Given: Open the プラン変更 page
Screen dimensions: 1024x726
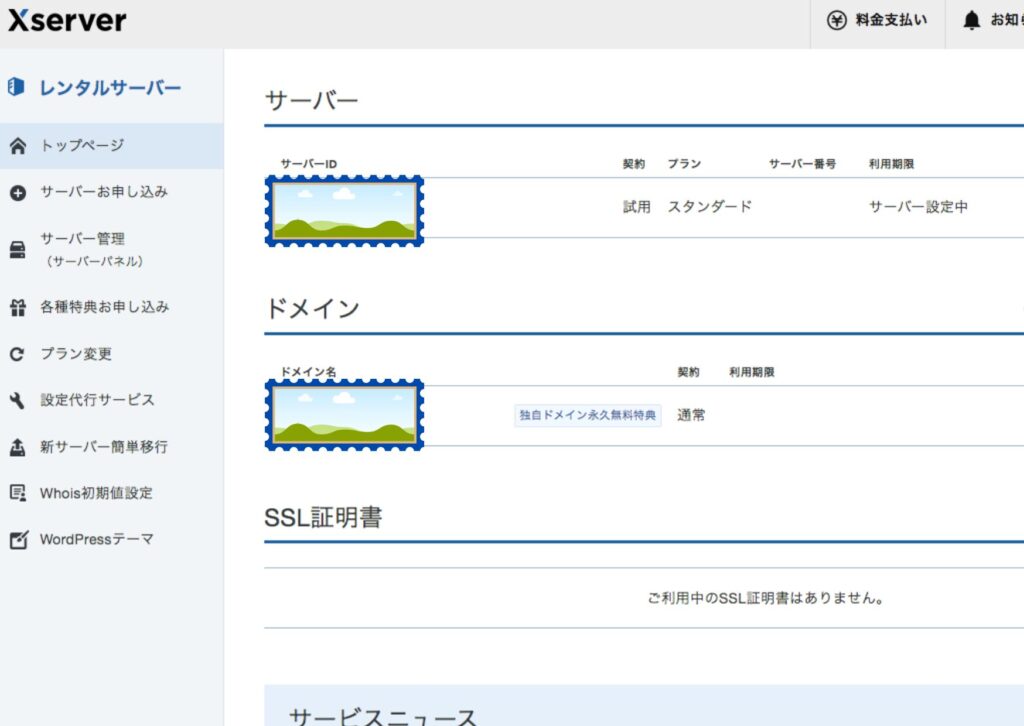Looking at the screenshot, I should click(112, 354).
